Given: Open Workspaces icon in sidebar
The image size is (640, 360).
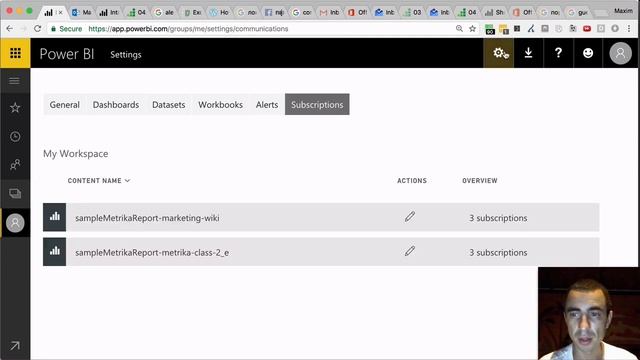Looking at the screenshot, I should coord(15,193).
